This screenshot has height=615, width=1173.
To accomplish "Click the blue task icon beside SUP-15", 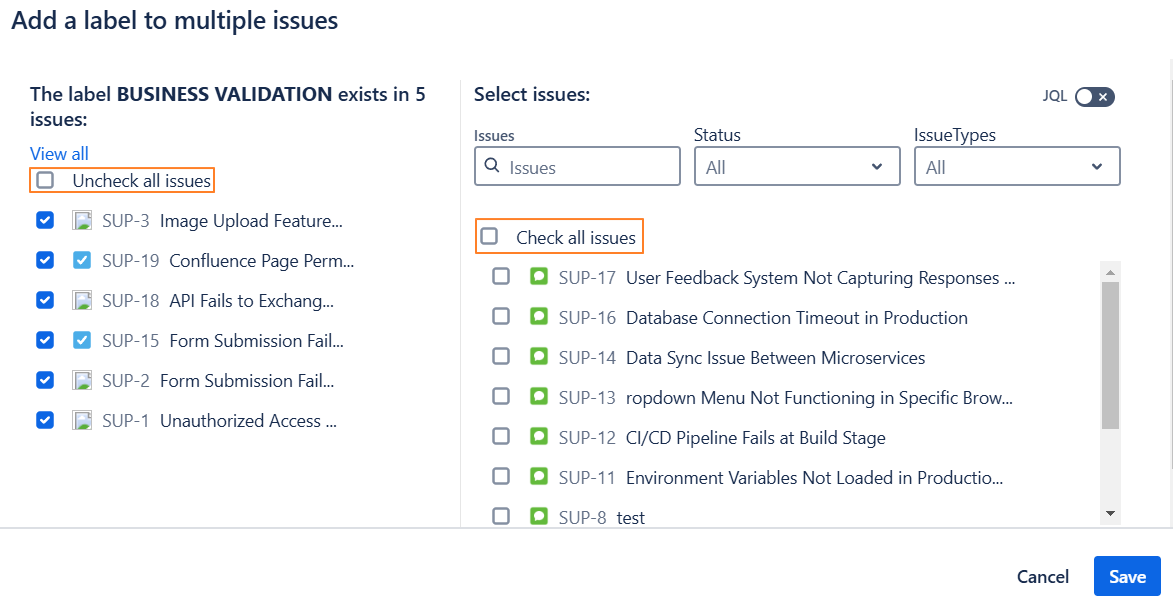I will click(83, 341).
